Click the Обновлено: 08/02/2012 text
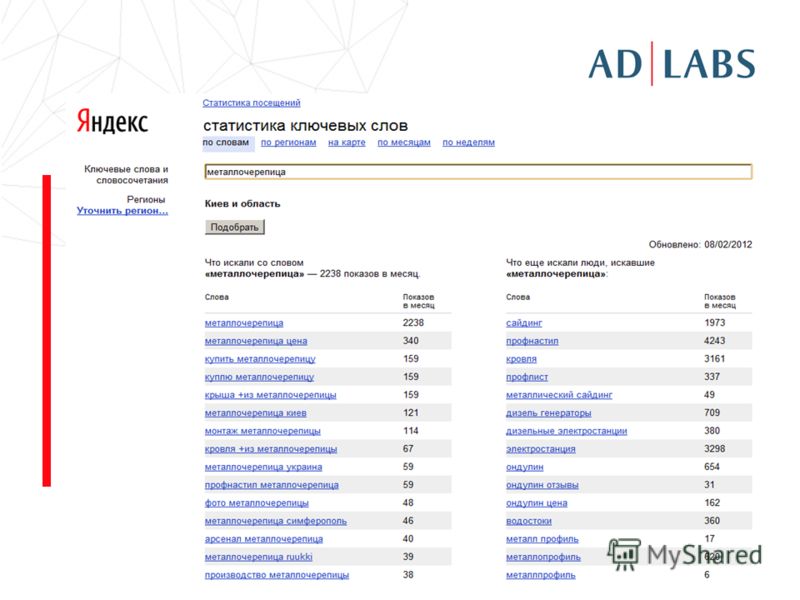Viewport: 800px width, 600px height. [x=700, y=244]
